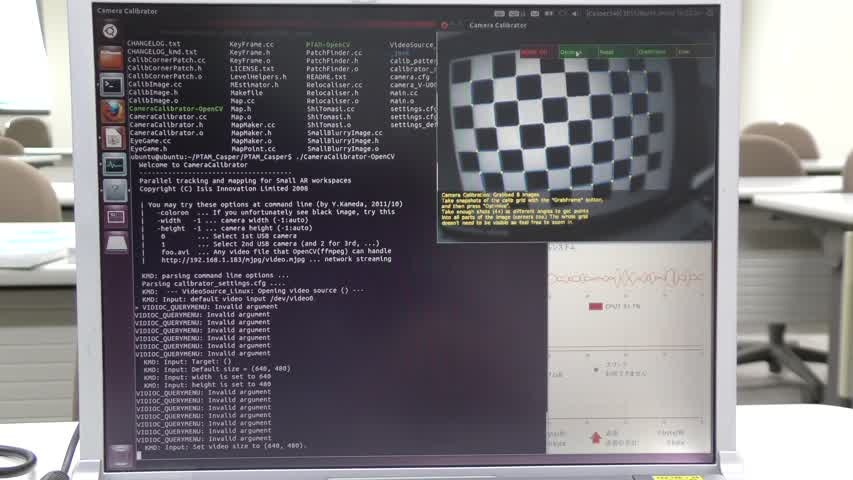Toggle the red menu button in Camera Calibrator
This screenshot has width=853, height=480.
click(x=537, y=52)
